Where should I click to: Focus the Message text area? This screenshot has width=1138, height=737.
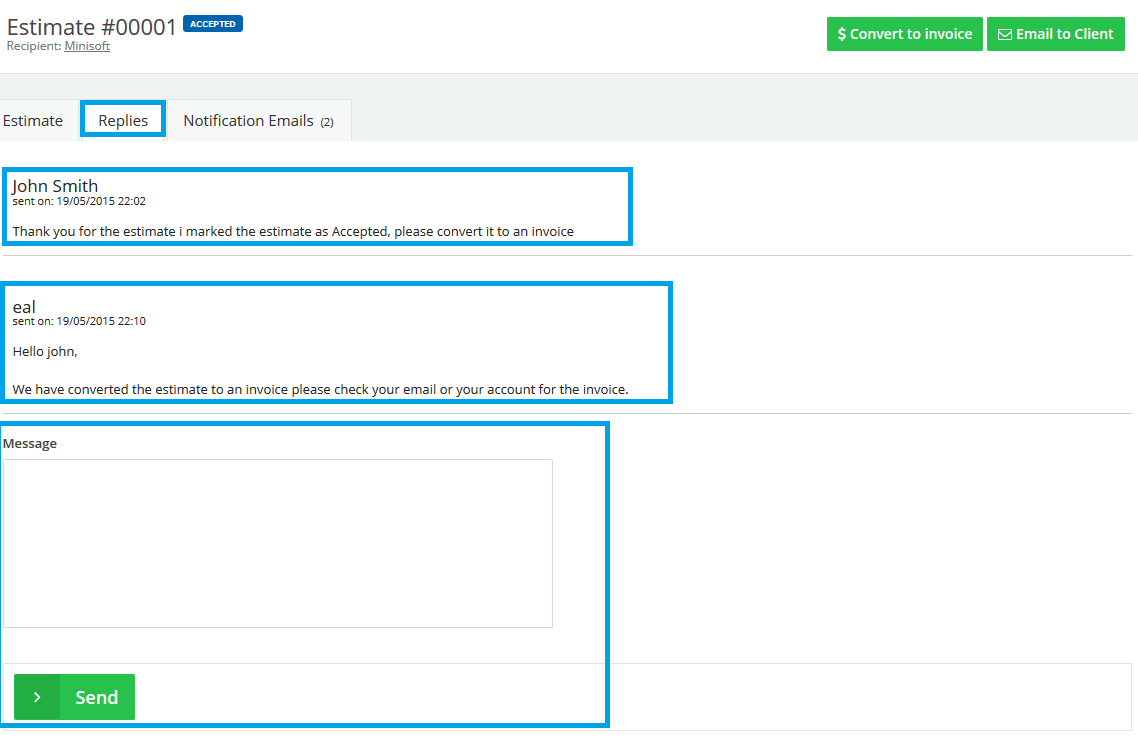pyautogui.click(x=278, y=543)
